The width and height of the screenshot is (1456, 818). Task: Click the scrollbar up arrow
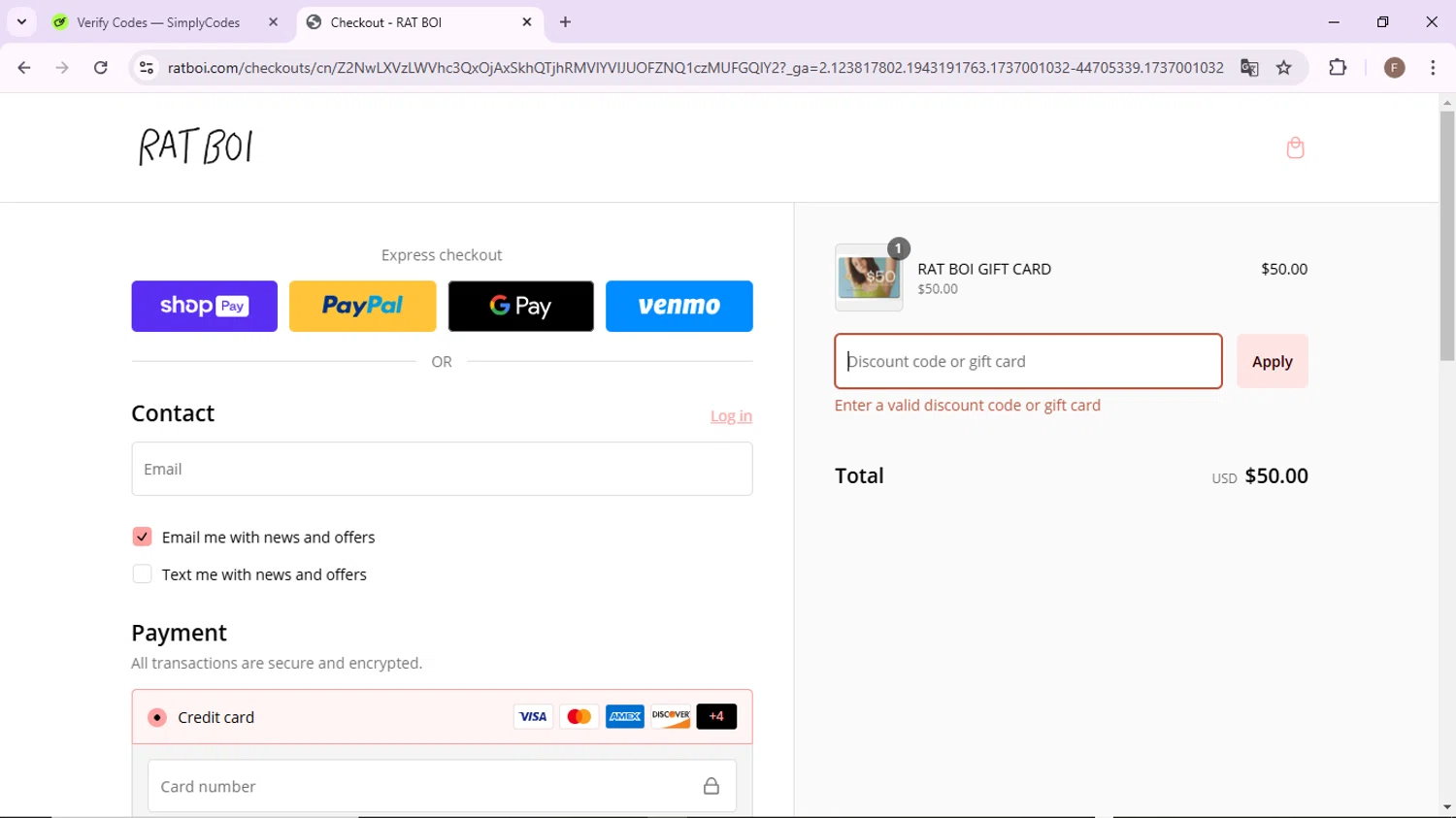1447,102
